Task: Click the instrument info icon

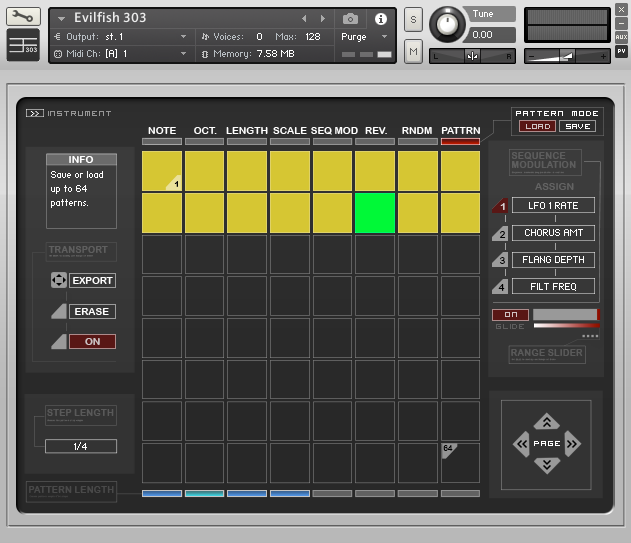Action: (x=380, y=19)
